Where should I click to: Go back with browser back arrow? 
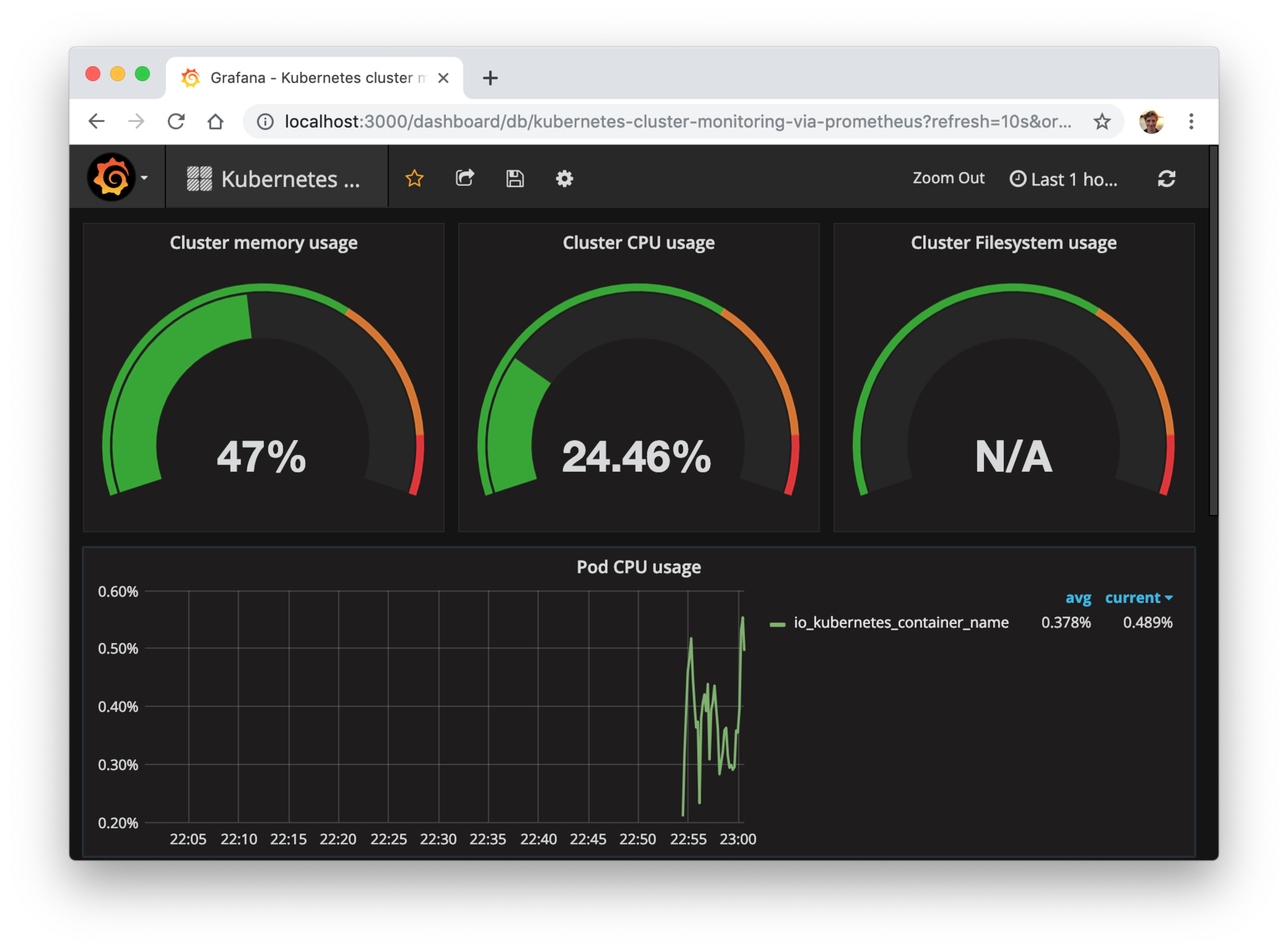coord(97,121)
